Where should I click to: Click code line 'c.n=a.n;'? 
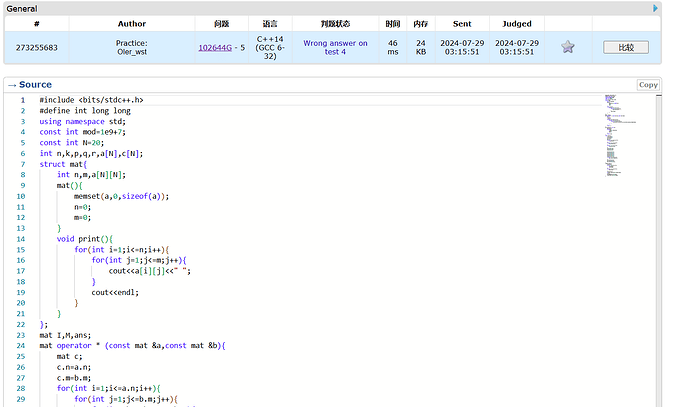(x=74, y=367)
